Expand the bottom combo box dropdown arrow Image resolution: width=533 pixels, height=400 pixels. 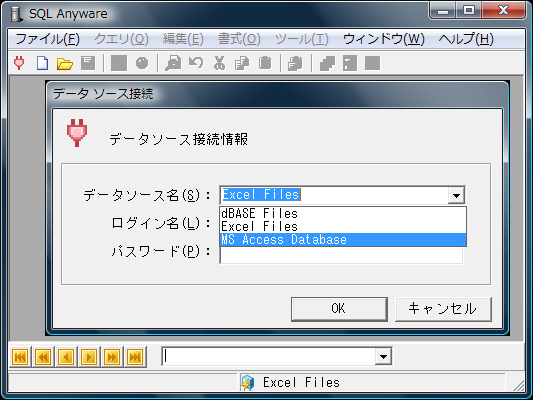tap(383, 356)
